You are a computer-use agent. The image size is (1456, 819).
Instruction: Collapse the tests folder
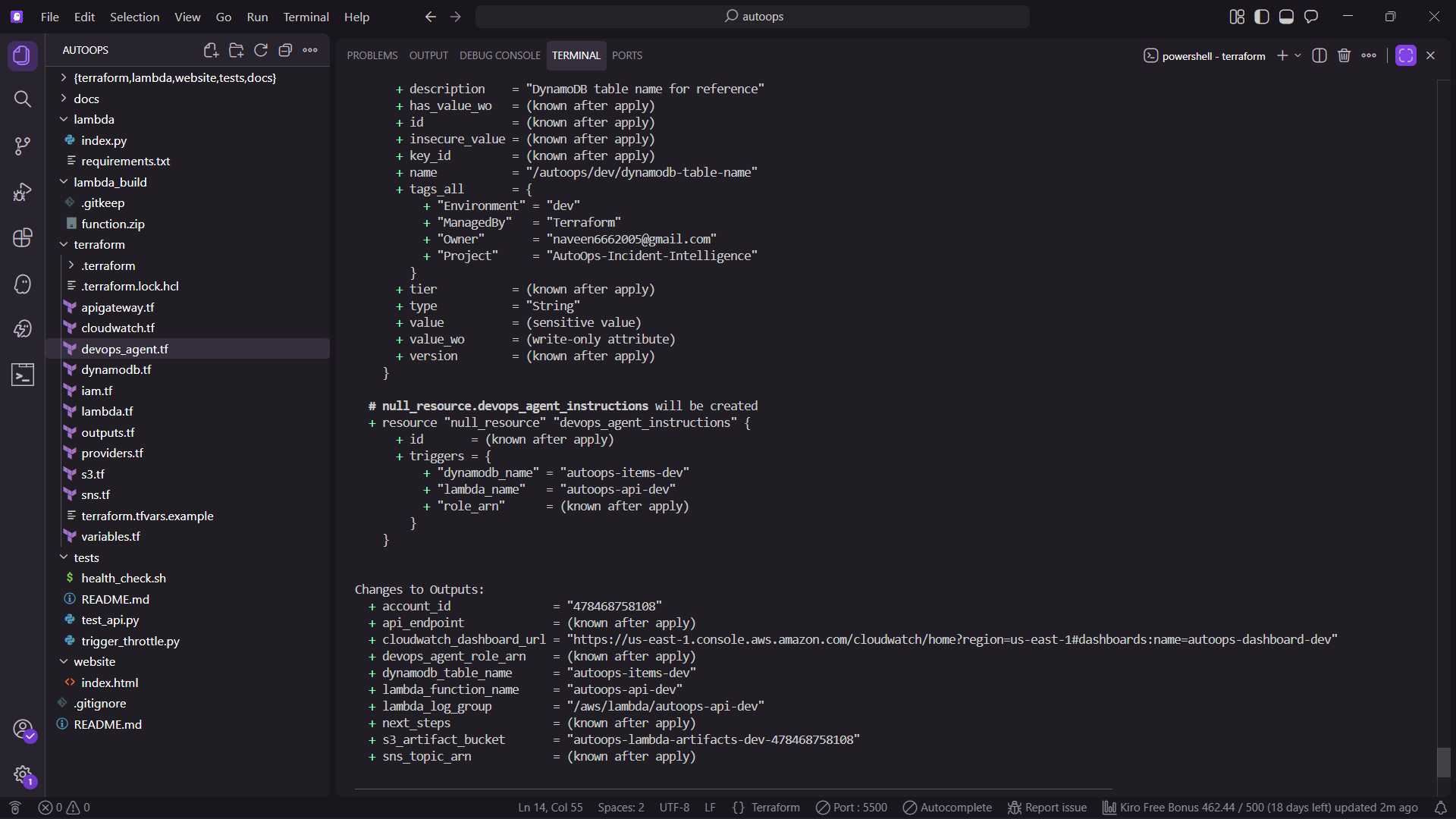tap(86, 557)
